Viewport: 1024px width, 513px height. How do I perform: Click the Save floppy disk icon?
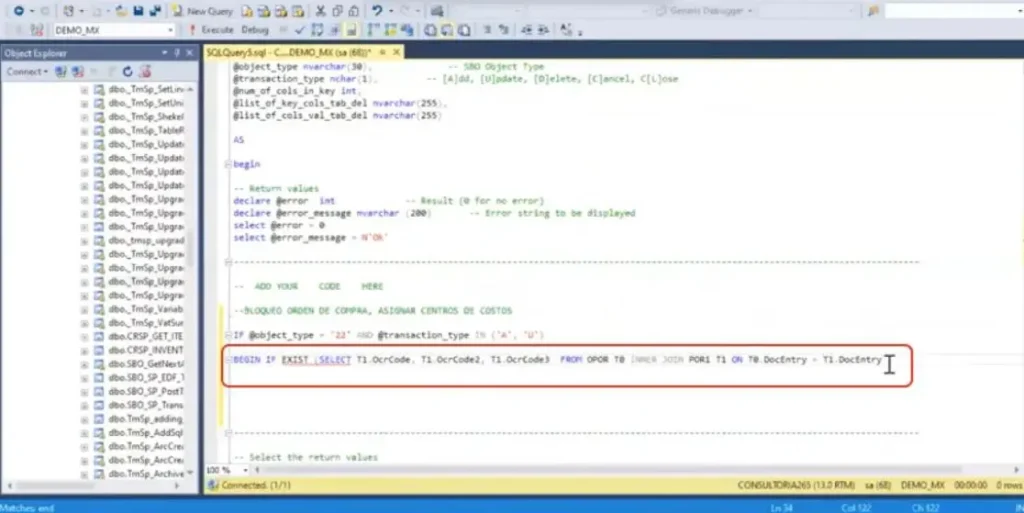(x=138, y=11)
